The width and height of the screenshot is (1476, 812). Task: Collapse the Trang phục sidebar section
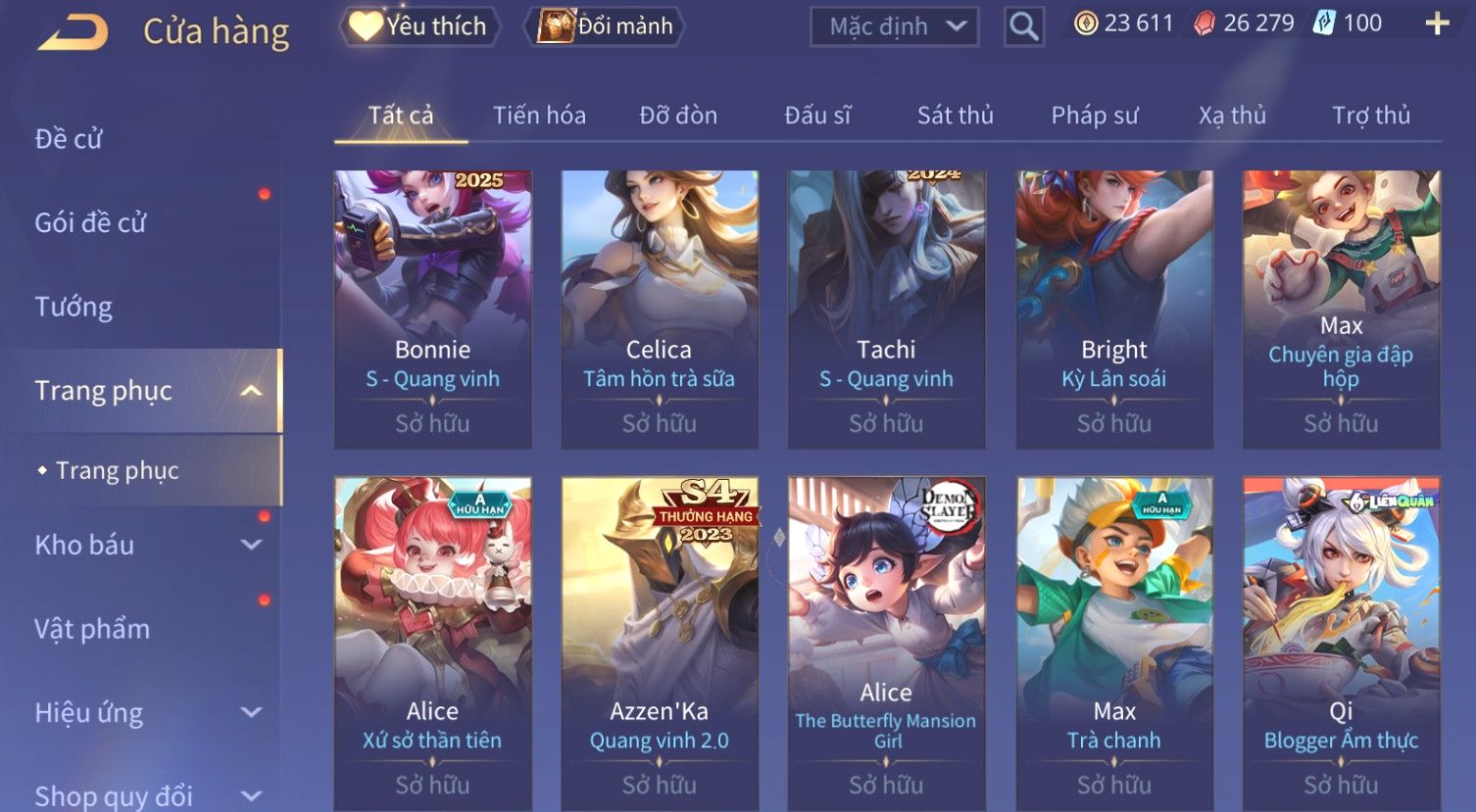(252, 391)
